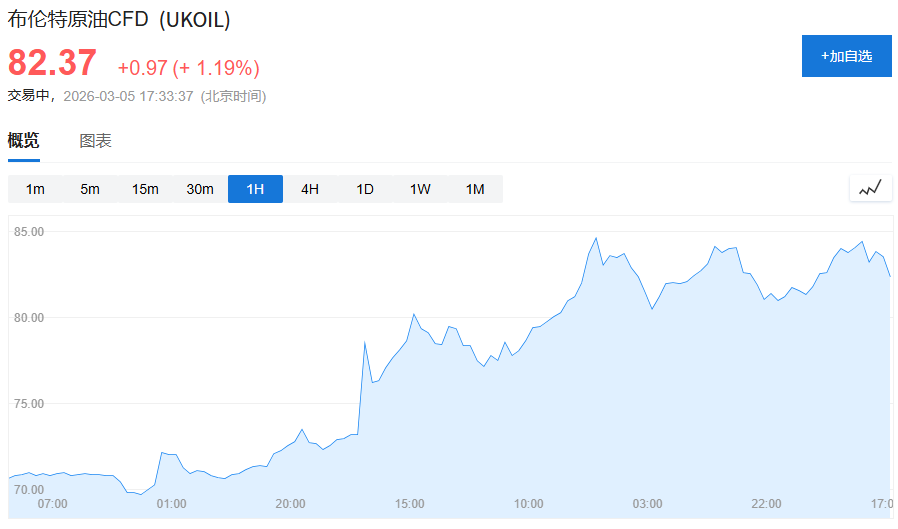
Task: Click the 82.37 current price
Action: (53, 64)
